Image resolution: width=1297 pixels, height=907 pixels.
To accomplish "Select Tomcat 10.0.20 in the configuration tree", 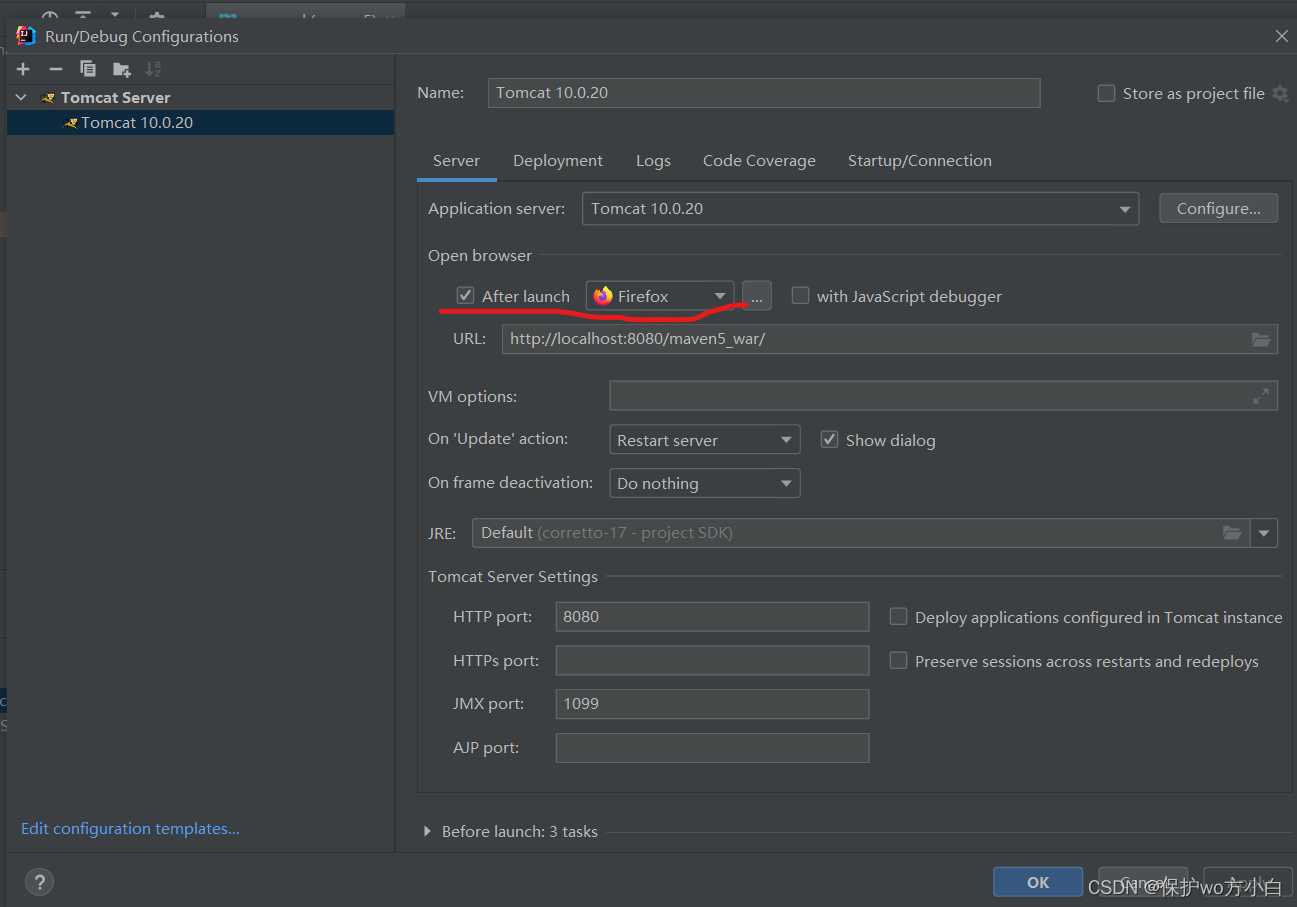I will click(x=200, y=122).
